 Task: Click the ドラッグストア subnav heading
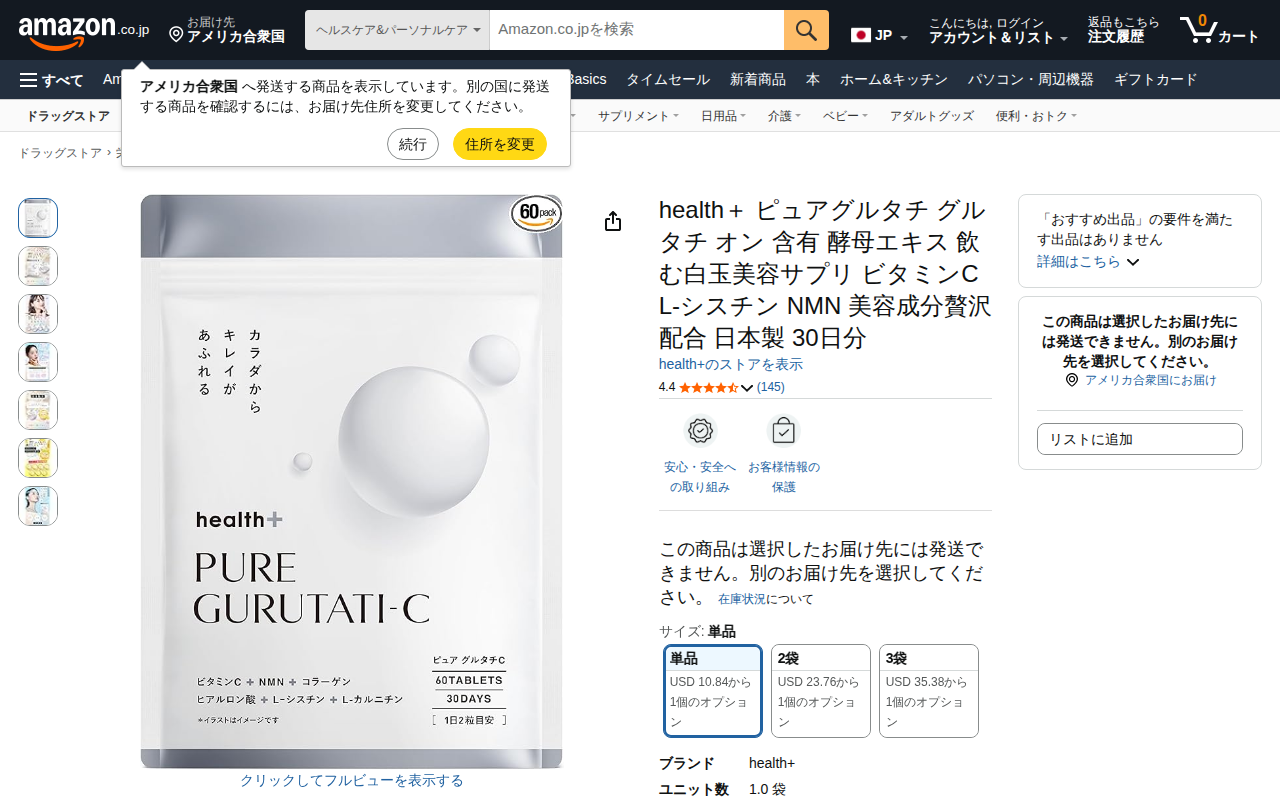pyautogui.click(x=68, y=116)
